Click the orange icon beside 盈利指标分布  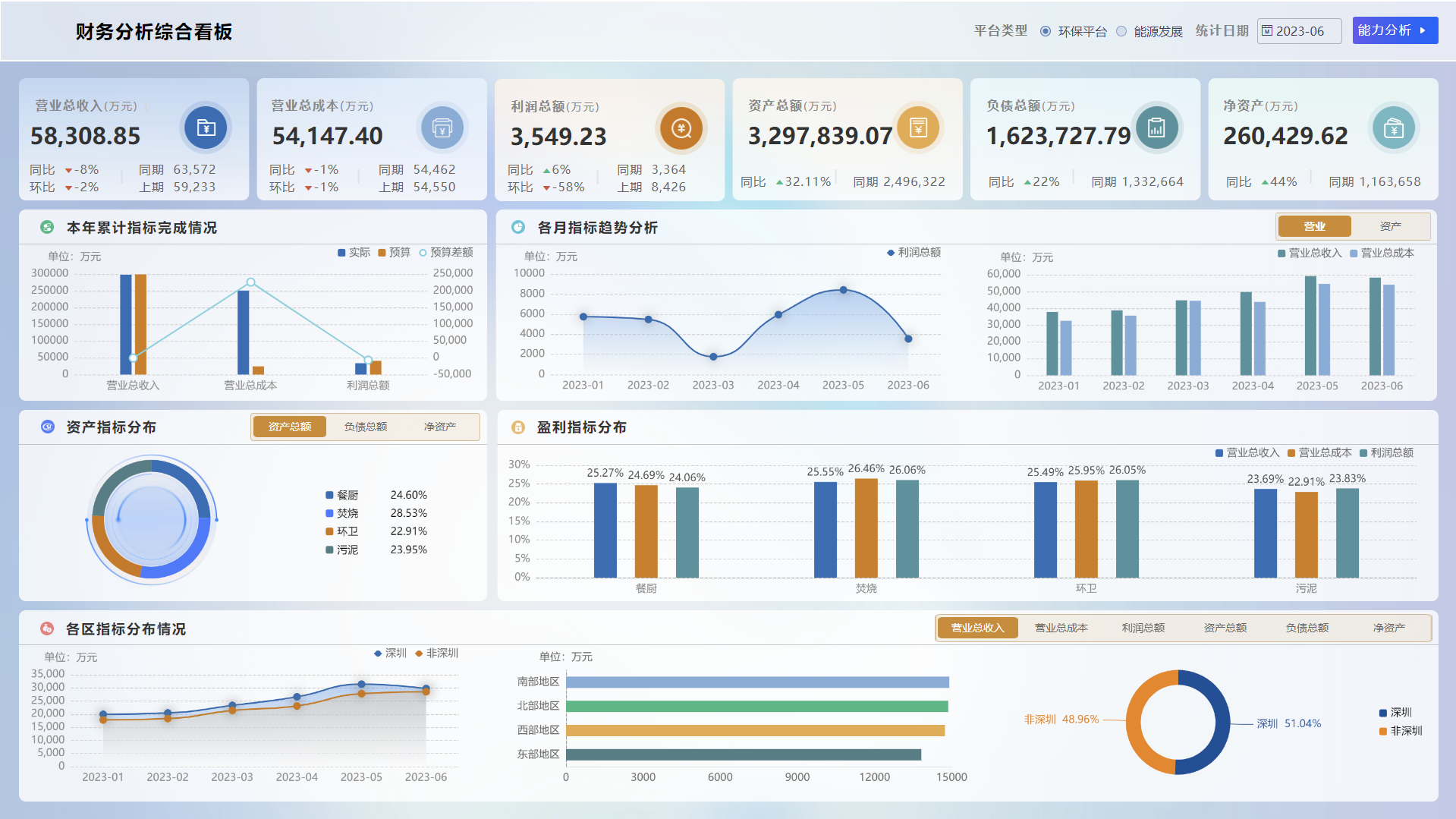tap(518, 427)
